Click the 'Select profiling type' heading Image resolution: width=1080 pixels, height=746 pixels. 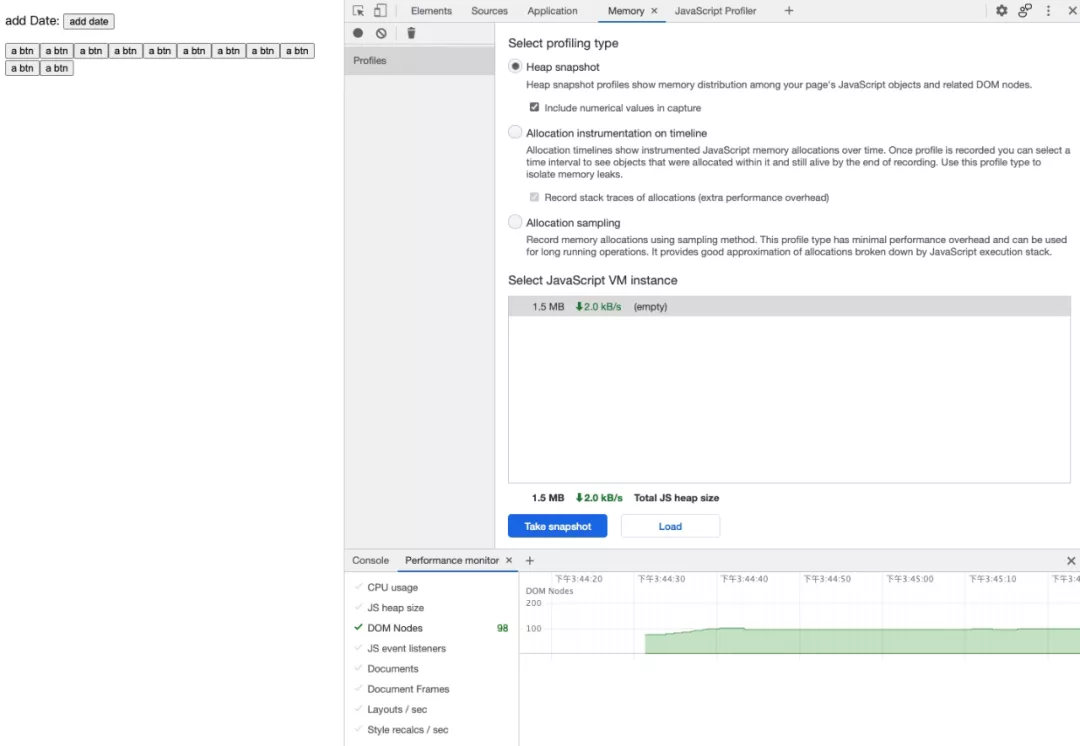pyautogui.click(x=563, y=43)
